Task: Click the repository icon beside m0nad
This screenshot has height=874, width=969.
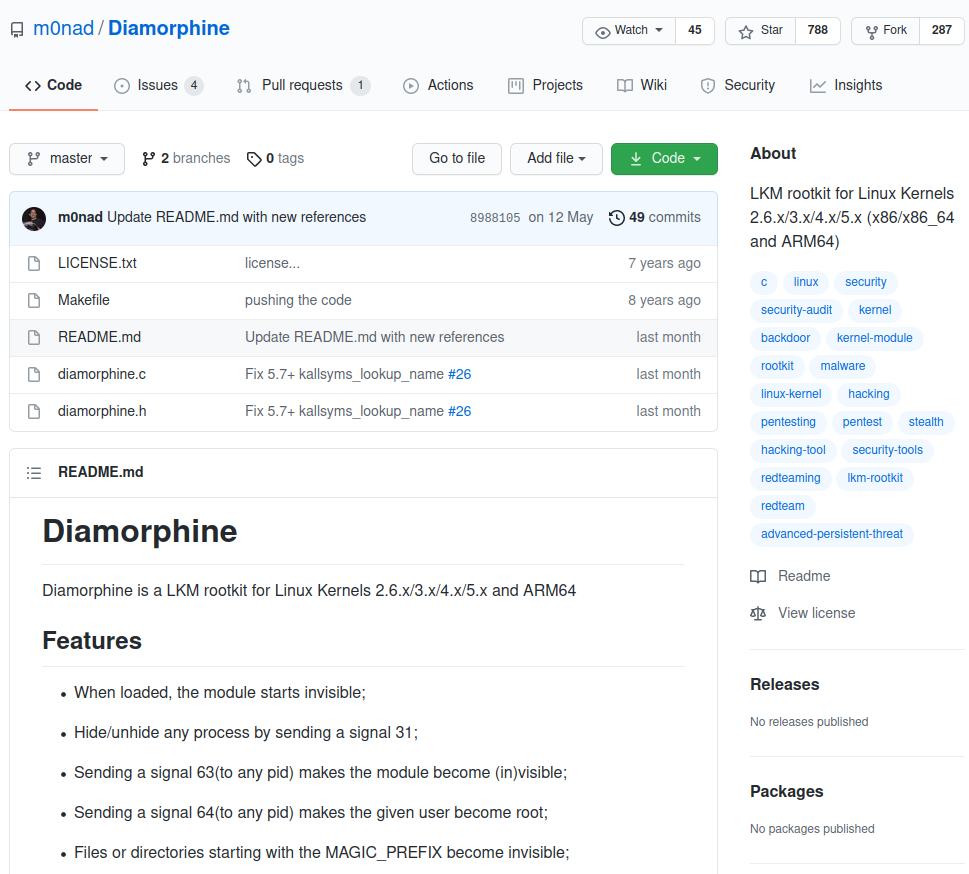Action: click(x=17, y=30)
